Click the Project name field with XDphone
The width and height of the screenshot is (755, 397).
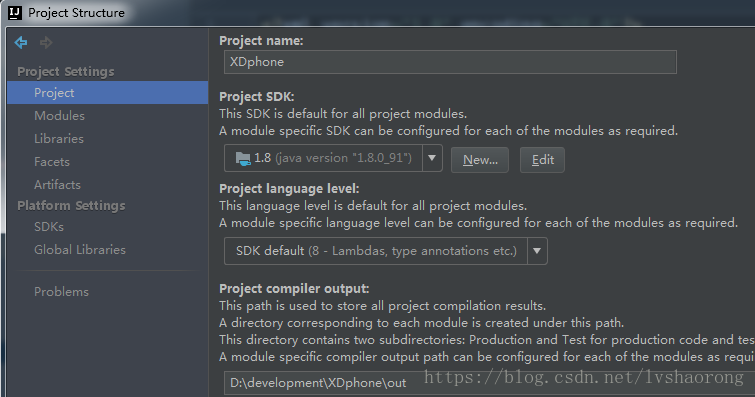450,62
